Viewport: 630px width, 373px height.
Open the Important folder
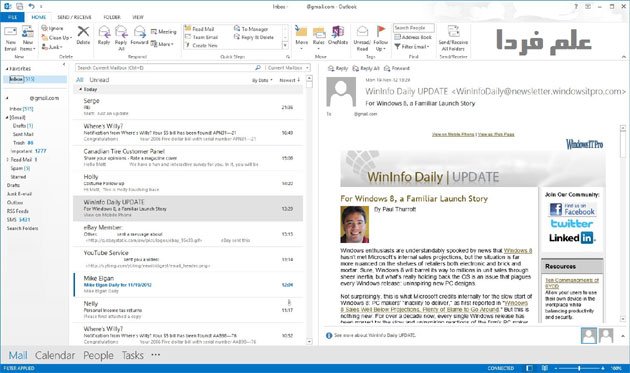coord(28,151)
